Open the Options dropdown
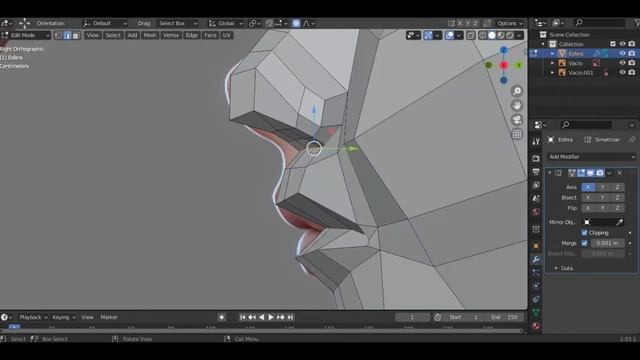The height and width of the screenshot is (360, 640). 509,23
